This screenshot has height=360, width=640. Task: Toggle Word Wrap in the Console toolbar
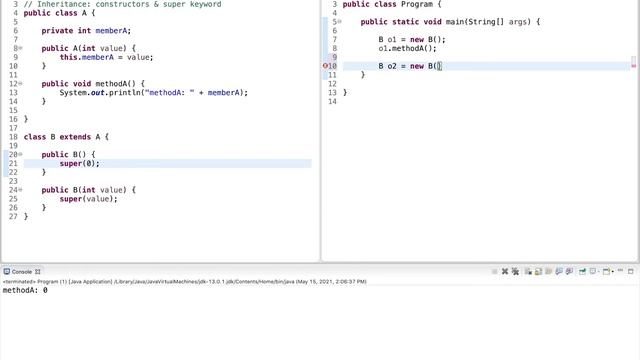[x=549, y=271]
